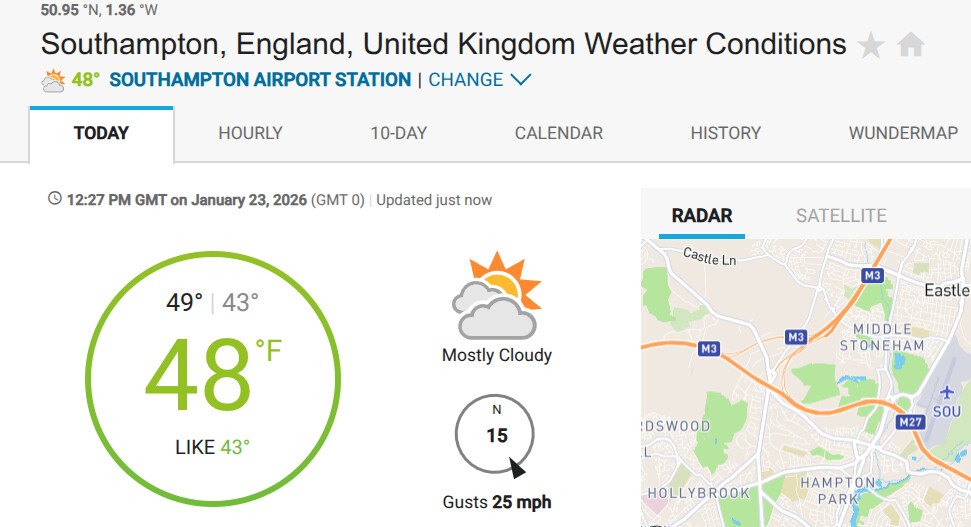This screenshot has height=527, width=971.
Task: Select the Radar map view
Action: click(x=702, y=216)
